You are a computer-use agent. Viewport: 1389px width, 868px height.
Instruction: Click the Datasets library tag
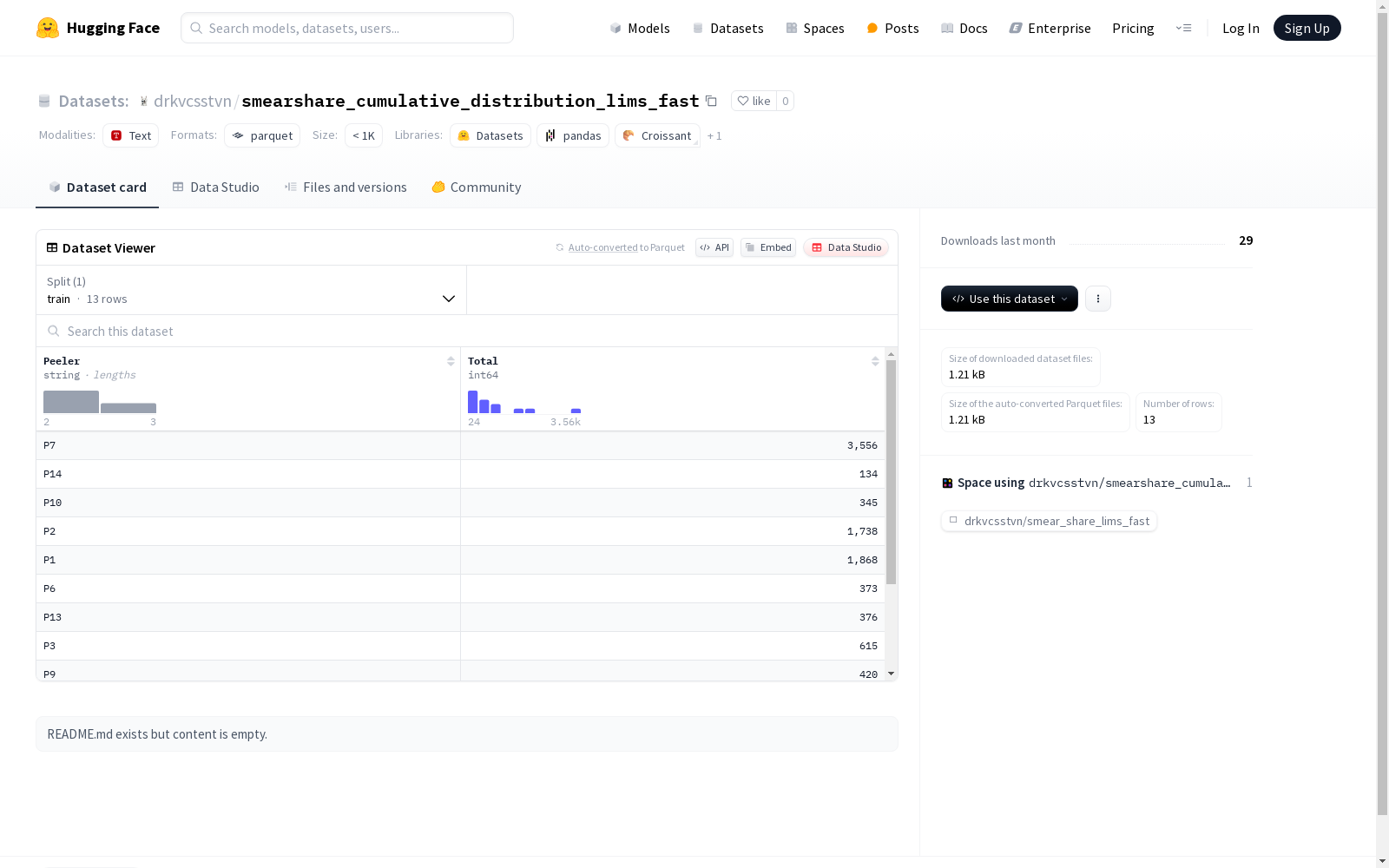490,135
